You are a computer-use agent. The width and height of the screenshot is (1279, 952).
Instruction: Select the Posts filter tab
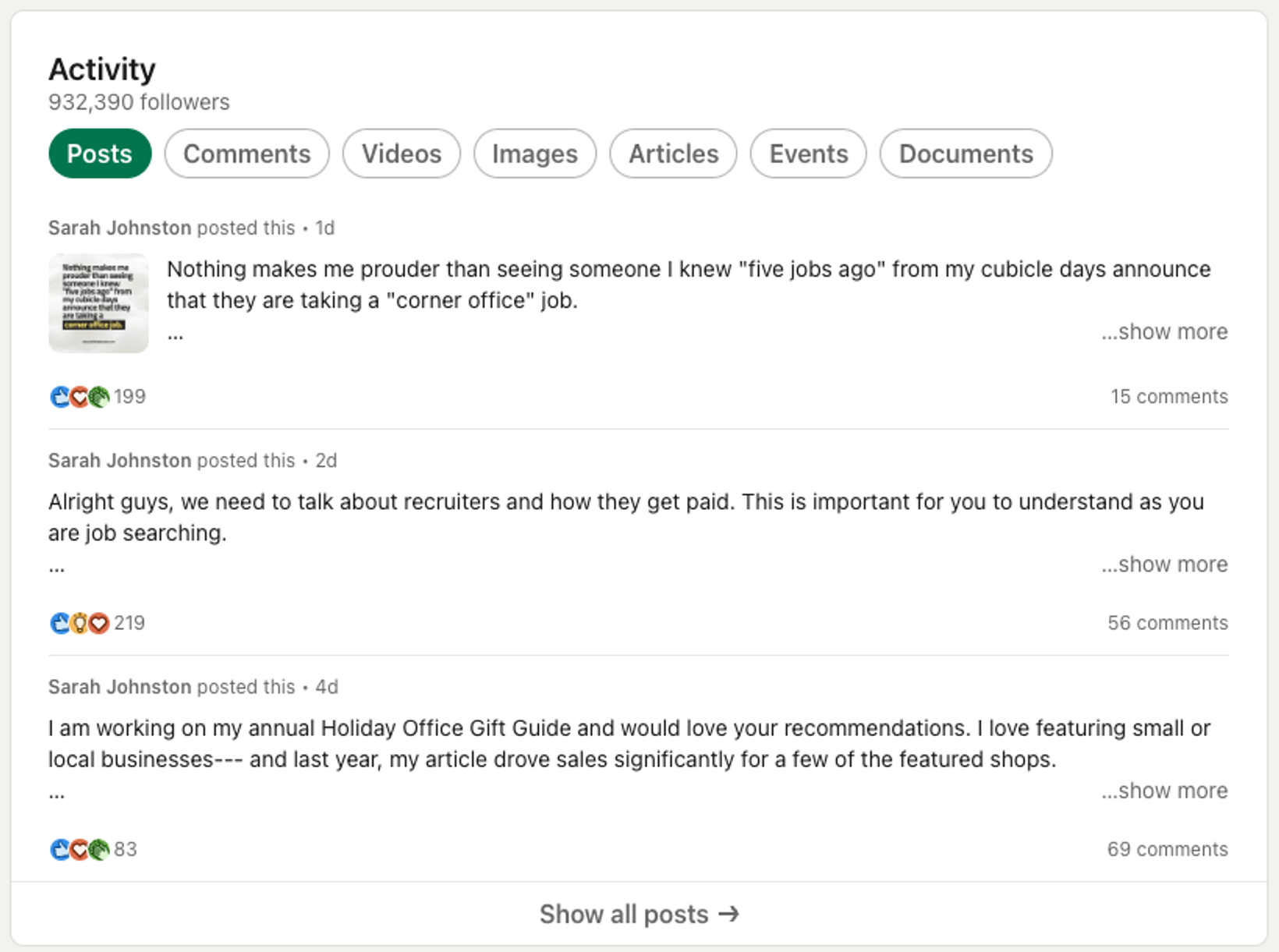99,154
